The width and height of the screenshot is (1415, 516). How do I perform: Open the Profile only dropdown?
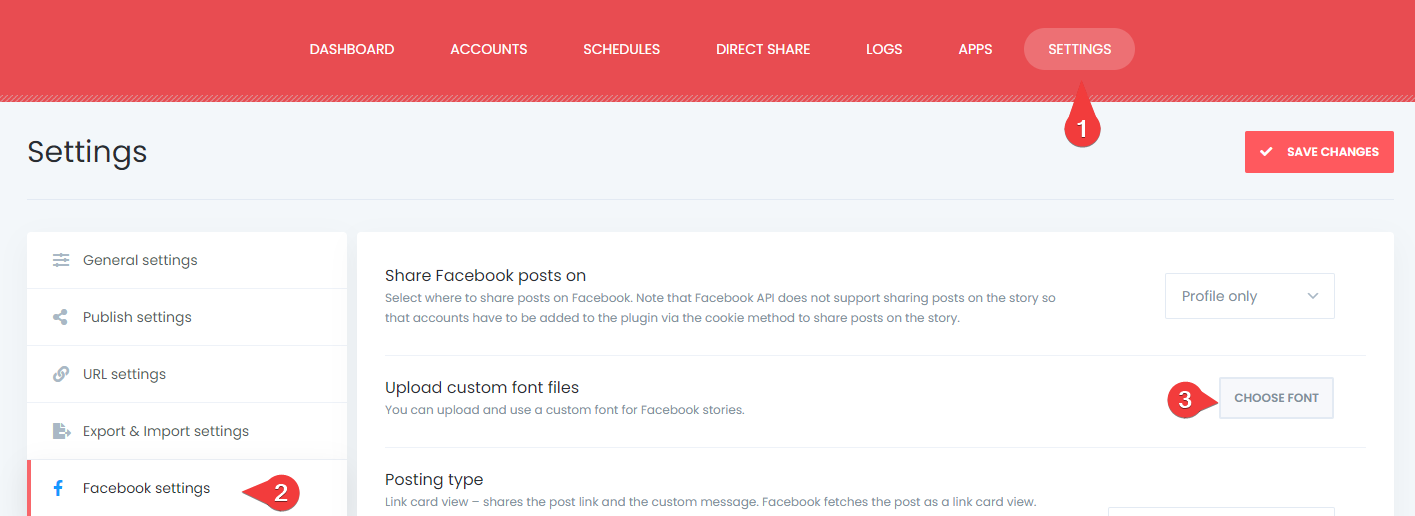[x=1249, y=296]
